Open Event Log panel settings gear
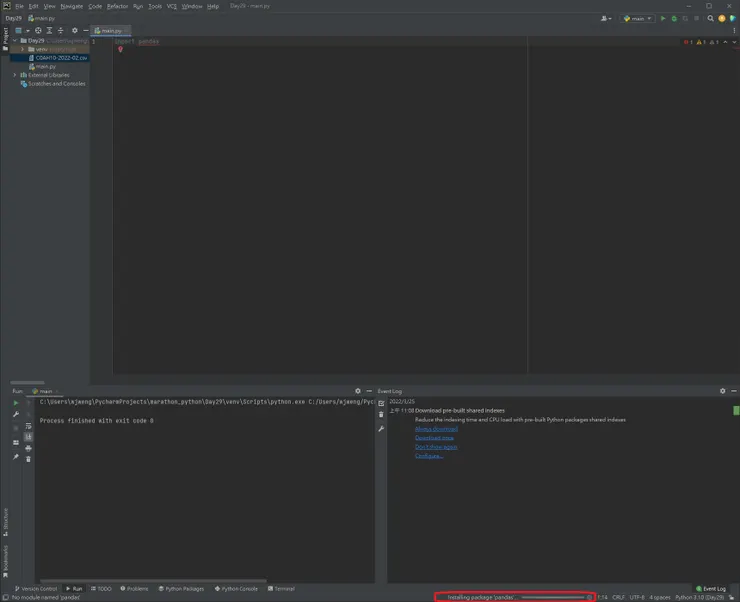This screenshot has height=602, width=740. pos(722,391)
